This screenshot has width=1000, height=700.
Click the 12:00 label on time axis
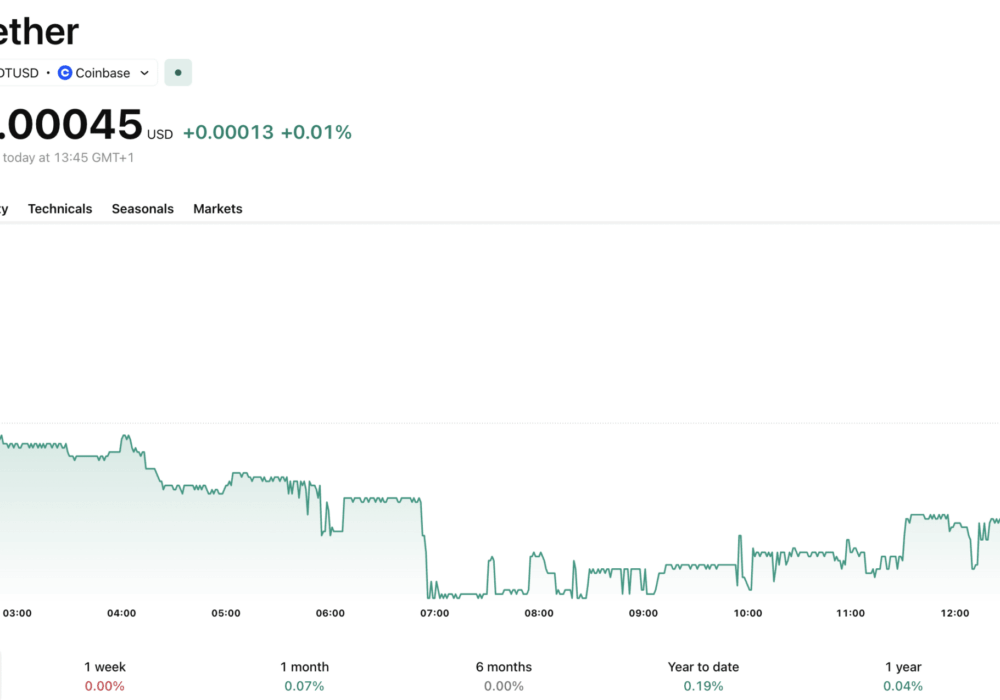[x=955, y=613]
